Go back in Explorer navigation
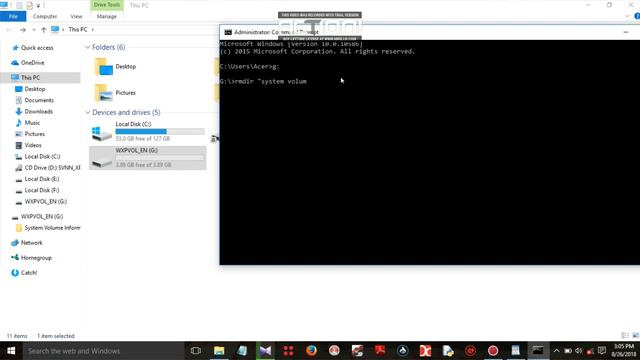The image size is (640, 360). [9, 30]
